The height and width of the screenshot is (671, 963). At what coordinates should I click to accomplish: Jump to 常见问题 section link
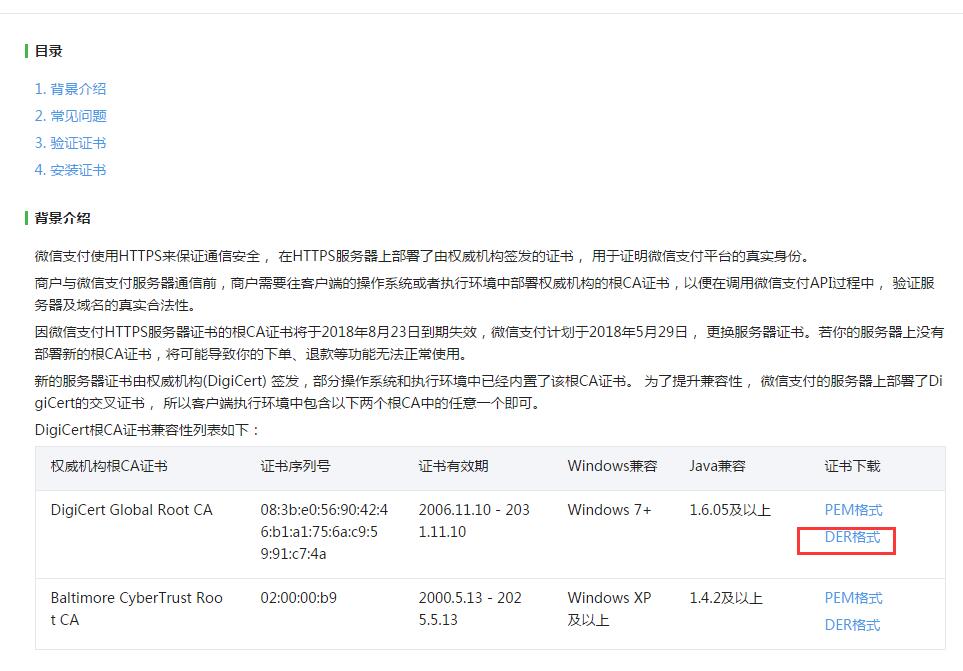[x=71, y=116]
